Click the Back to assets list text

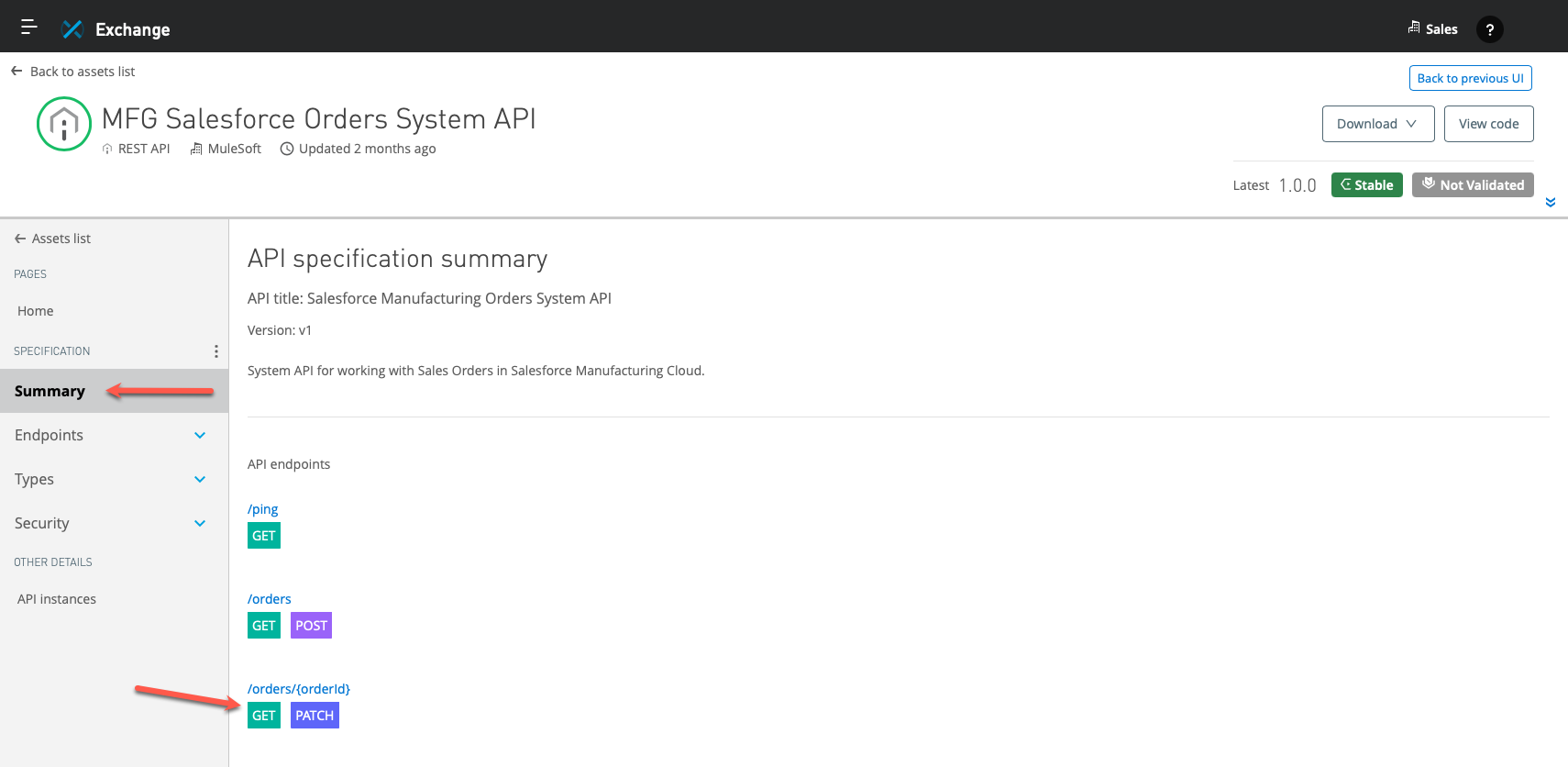click(83, 72)
